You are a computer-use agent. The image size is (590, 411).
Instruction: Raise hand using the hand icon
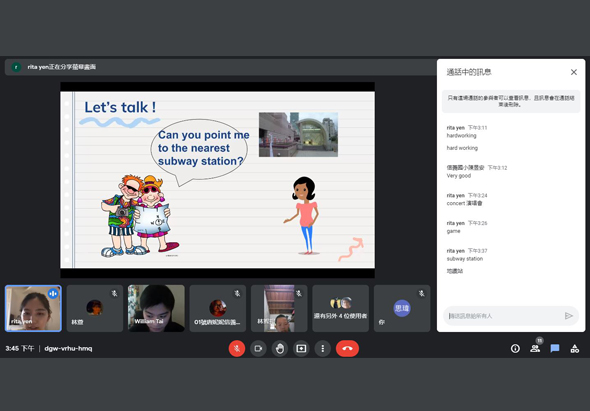280,349
